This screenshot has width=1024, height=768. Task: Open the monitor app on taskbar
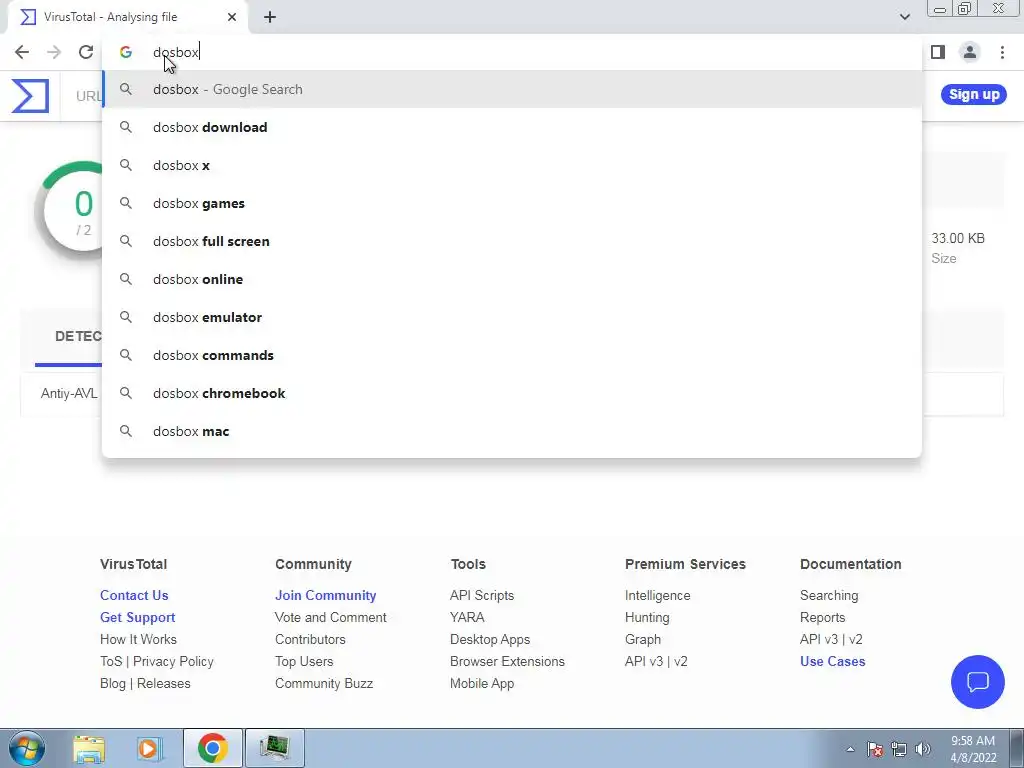pos(274,748)
